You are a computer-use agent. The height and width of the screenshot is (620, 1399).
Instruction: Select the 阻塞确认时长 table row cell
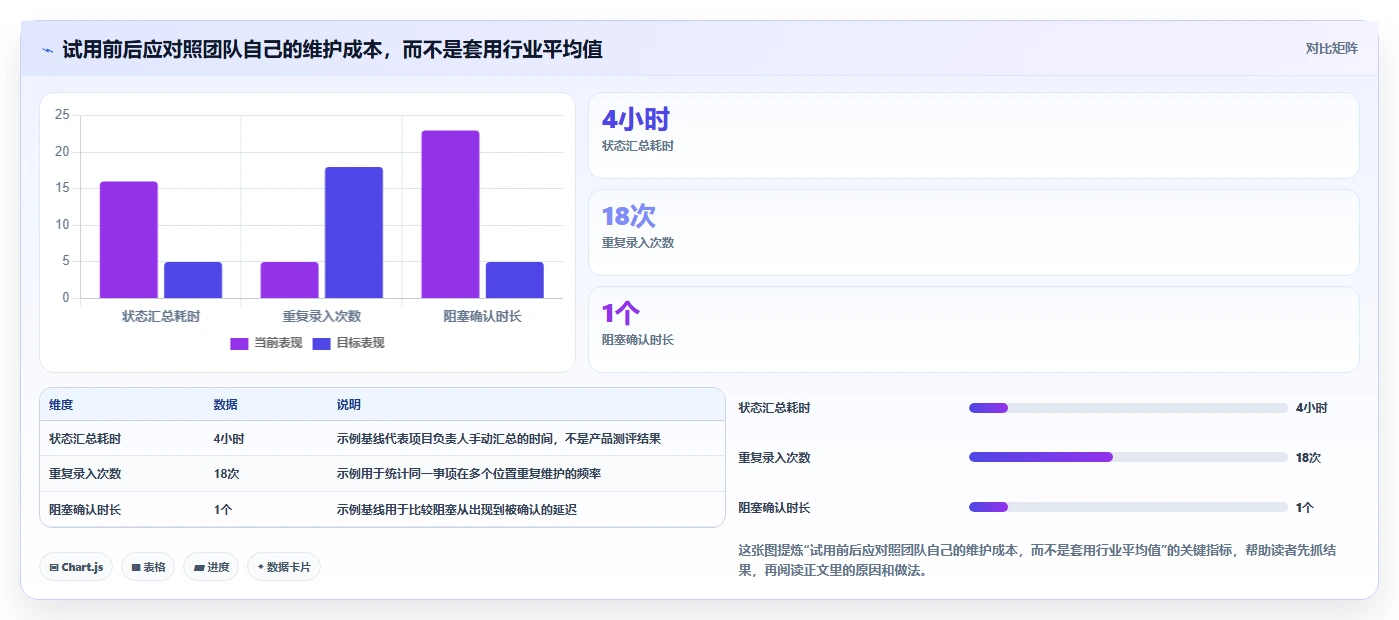pyautogui.click(x=85, y=509)
